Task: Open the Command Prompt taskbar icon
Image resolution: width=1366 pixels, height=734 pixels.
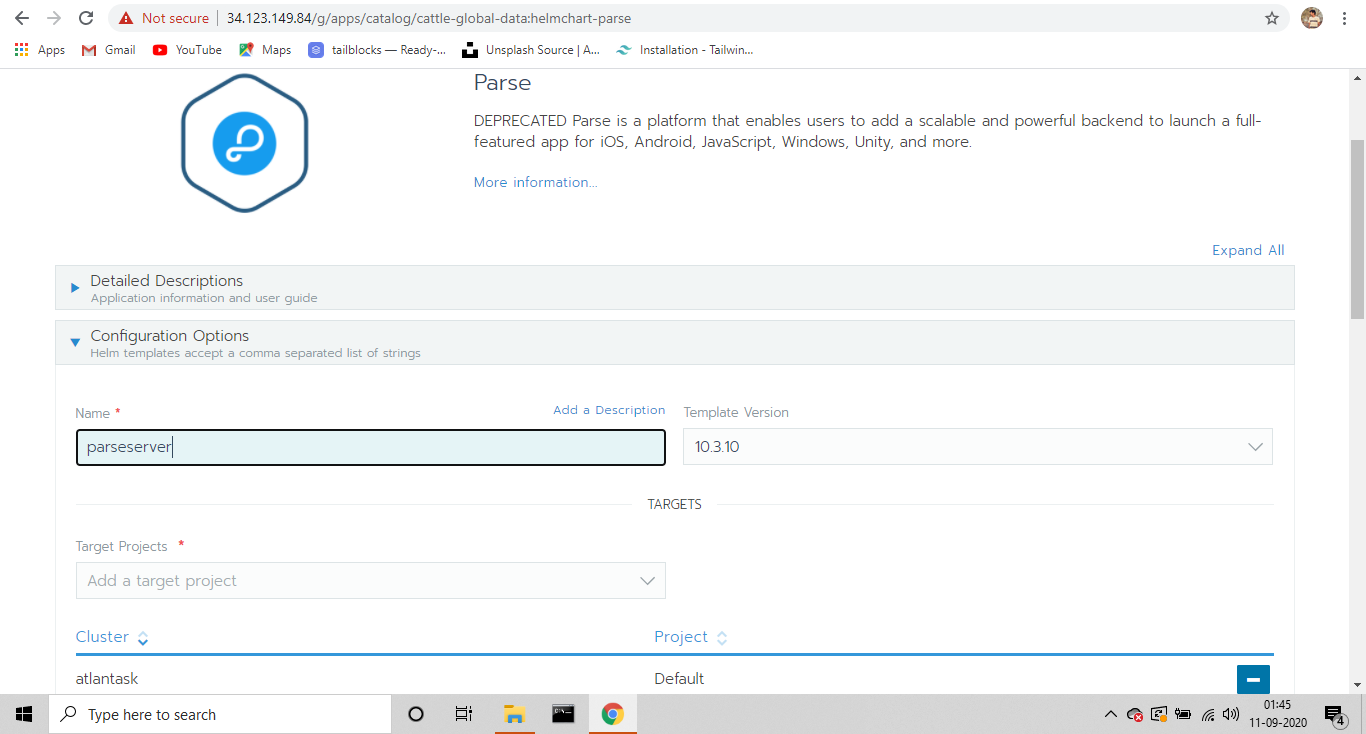Action: [x=563, y=714]
